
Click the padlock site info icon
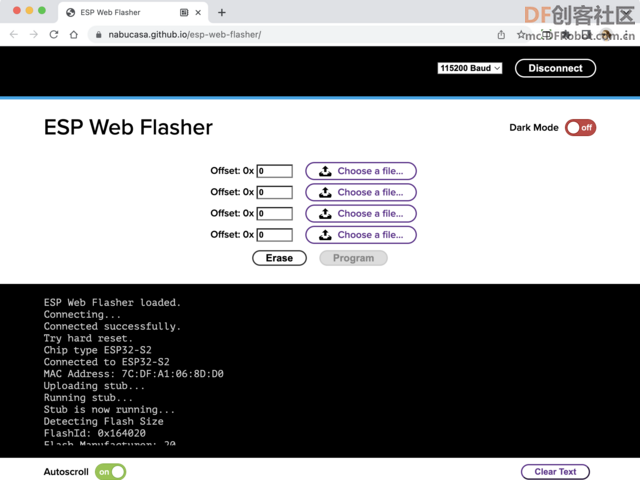[x=98, y=35]
